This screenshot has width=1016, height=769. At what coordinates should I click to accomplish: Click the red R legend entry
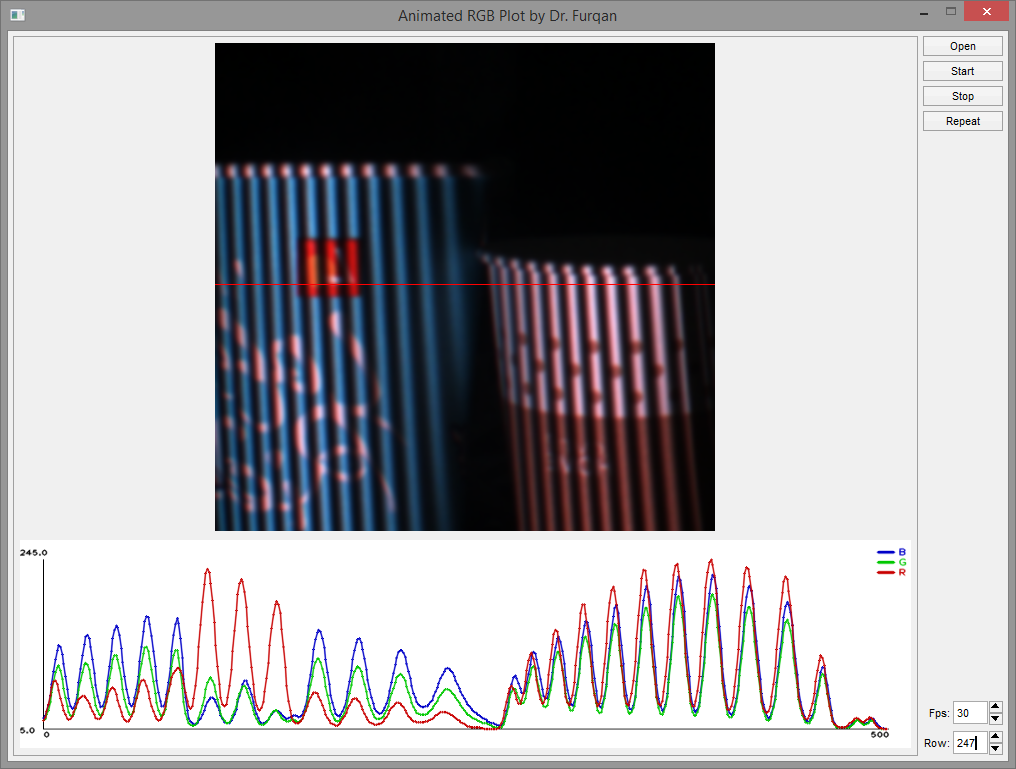892,572
